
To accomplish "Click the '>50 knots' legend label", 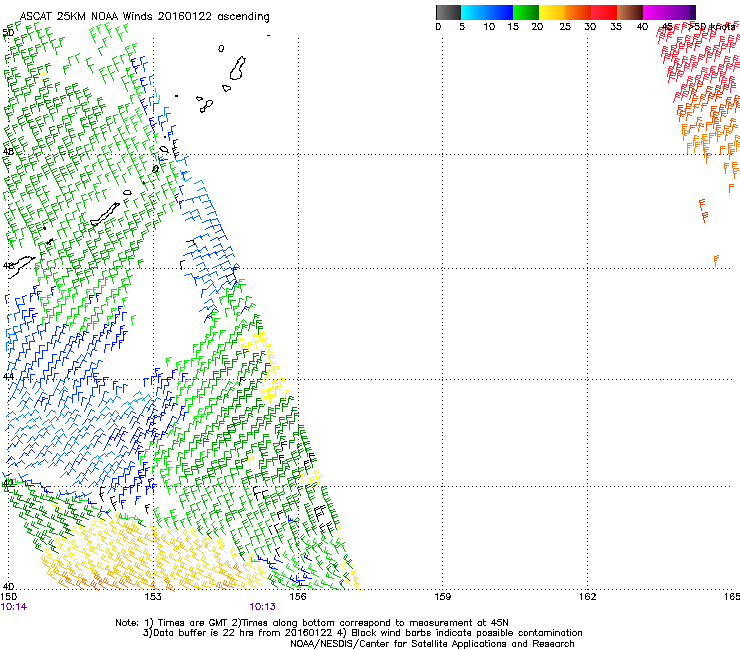I will click(711, 27).
